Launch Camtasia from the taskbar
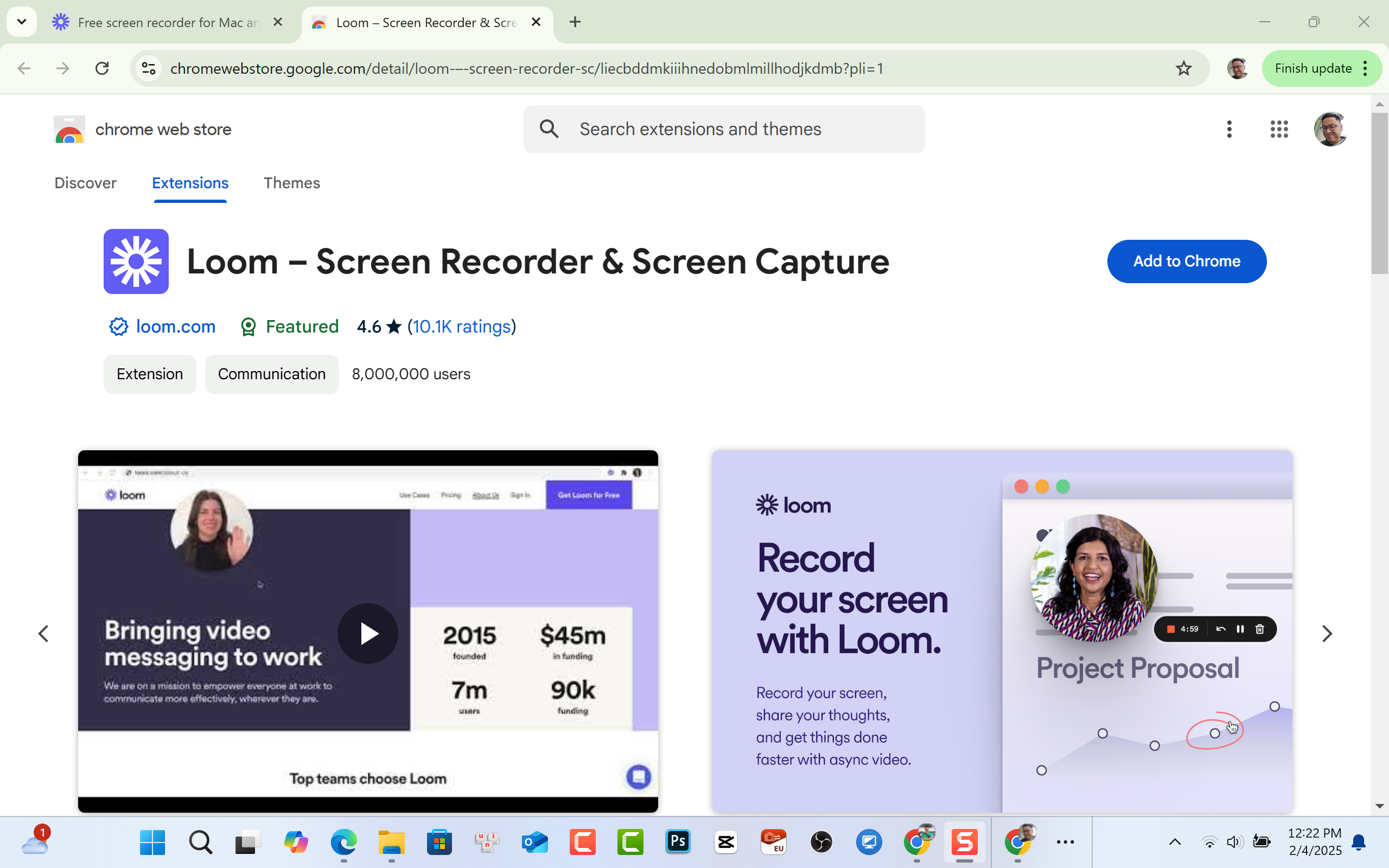Viewport: 1389px width, 868px height. (x=630, y=842)
